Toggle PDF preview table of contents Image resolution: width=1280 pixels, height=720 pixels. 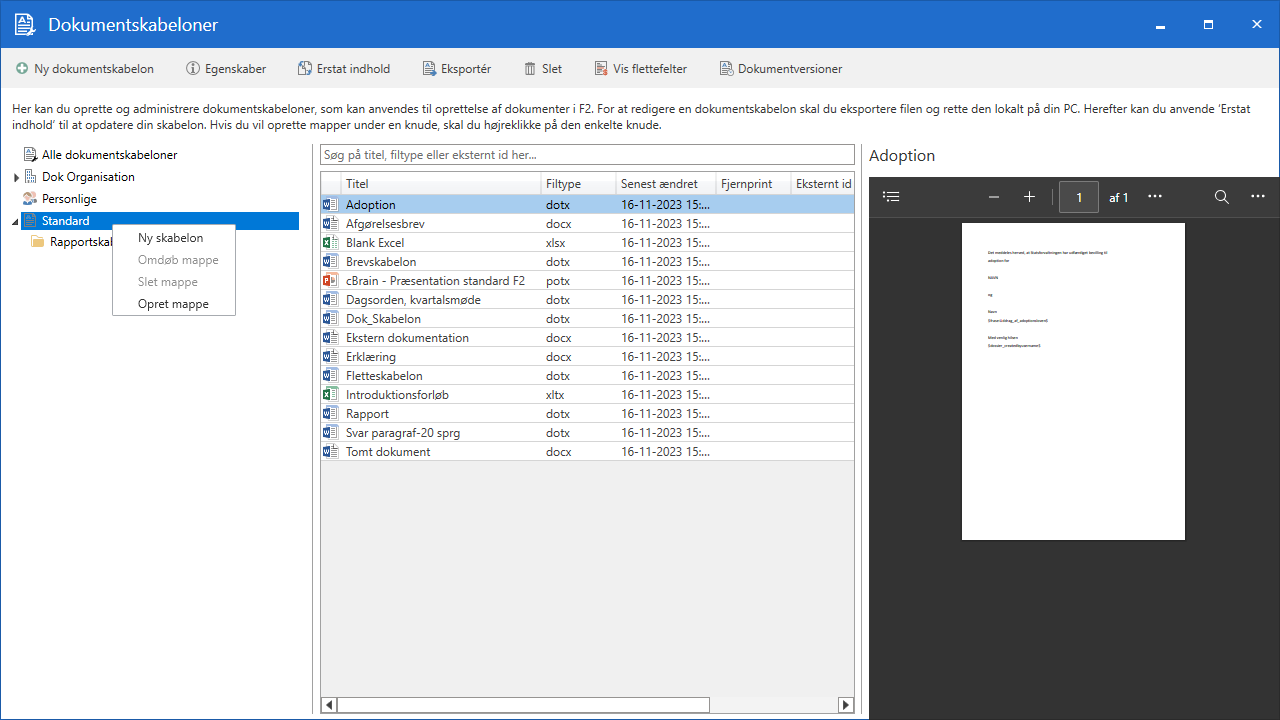coord(892,197)
